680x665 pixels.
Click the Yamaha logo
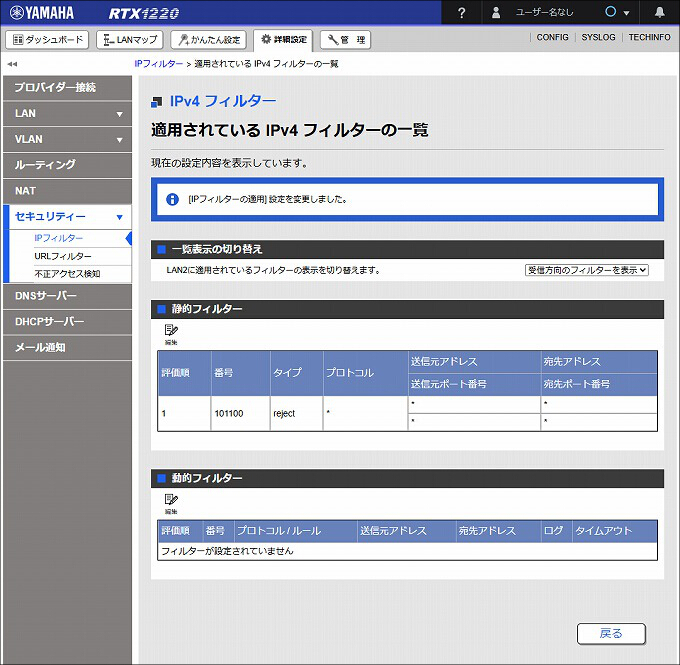tap(42, 13)
